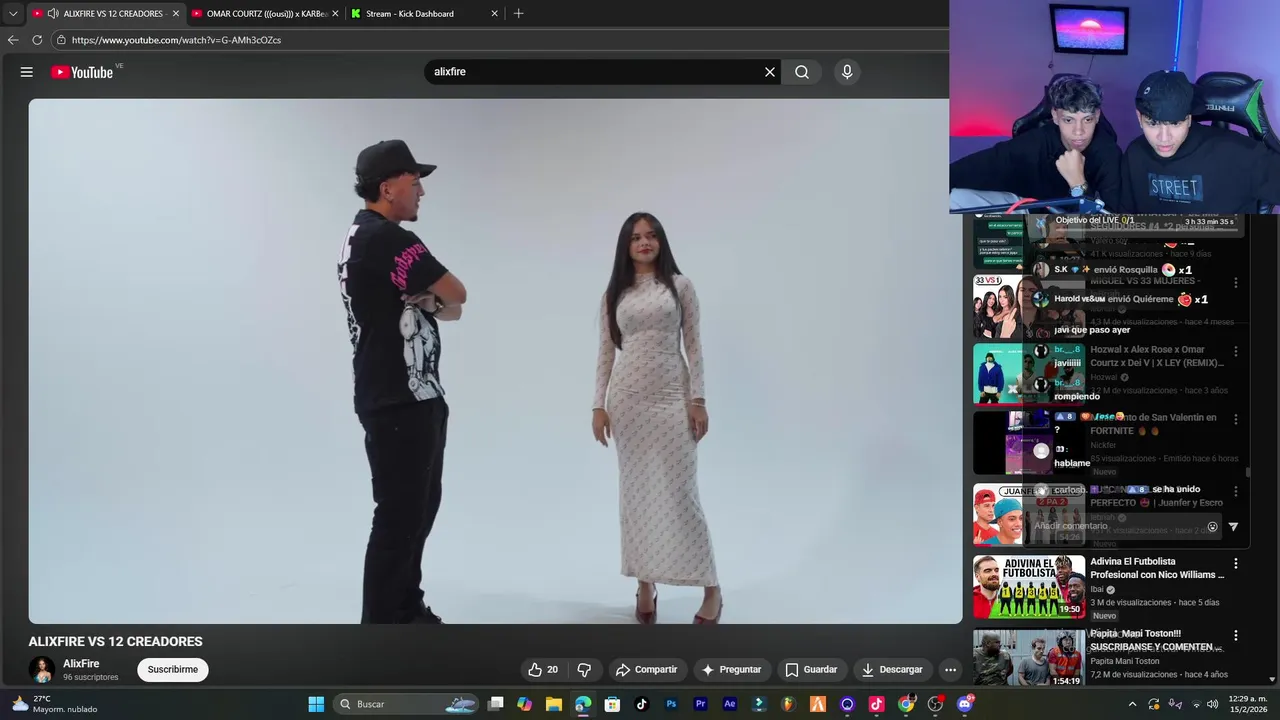
Task: Go to the YouTube home logo
Action: pyautogui.click(x=82, y=72)
